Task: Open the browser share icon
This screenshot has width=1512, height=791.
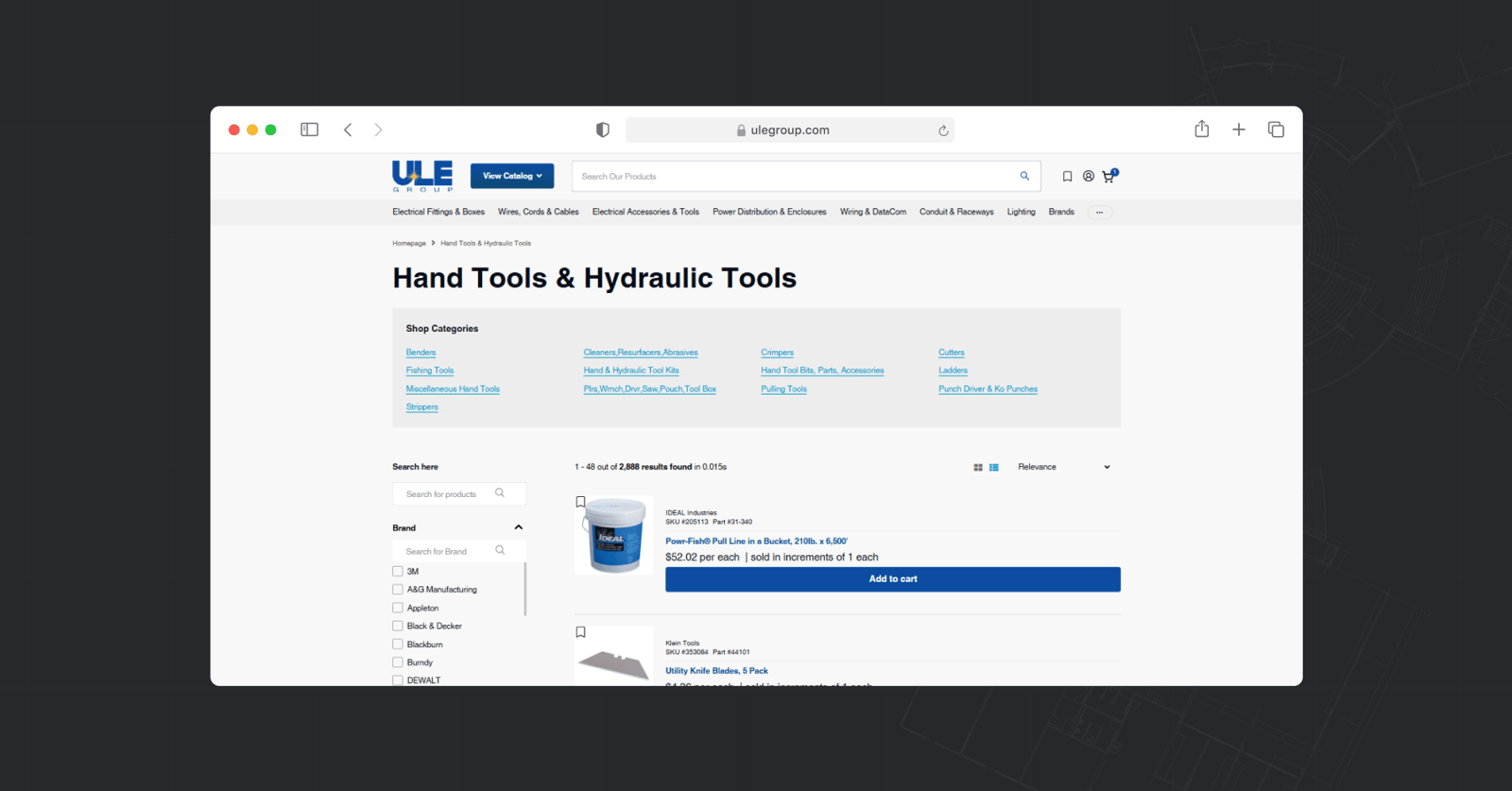Action: 1201,129
